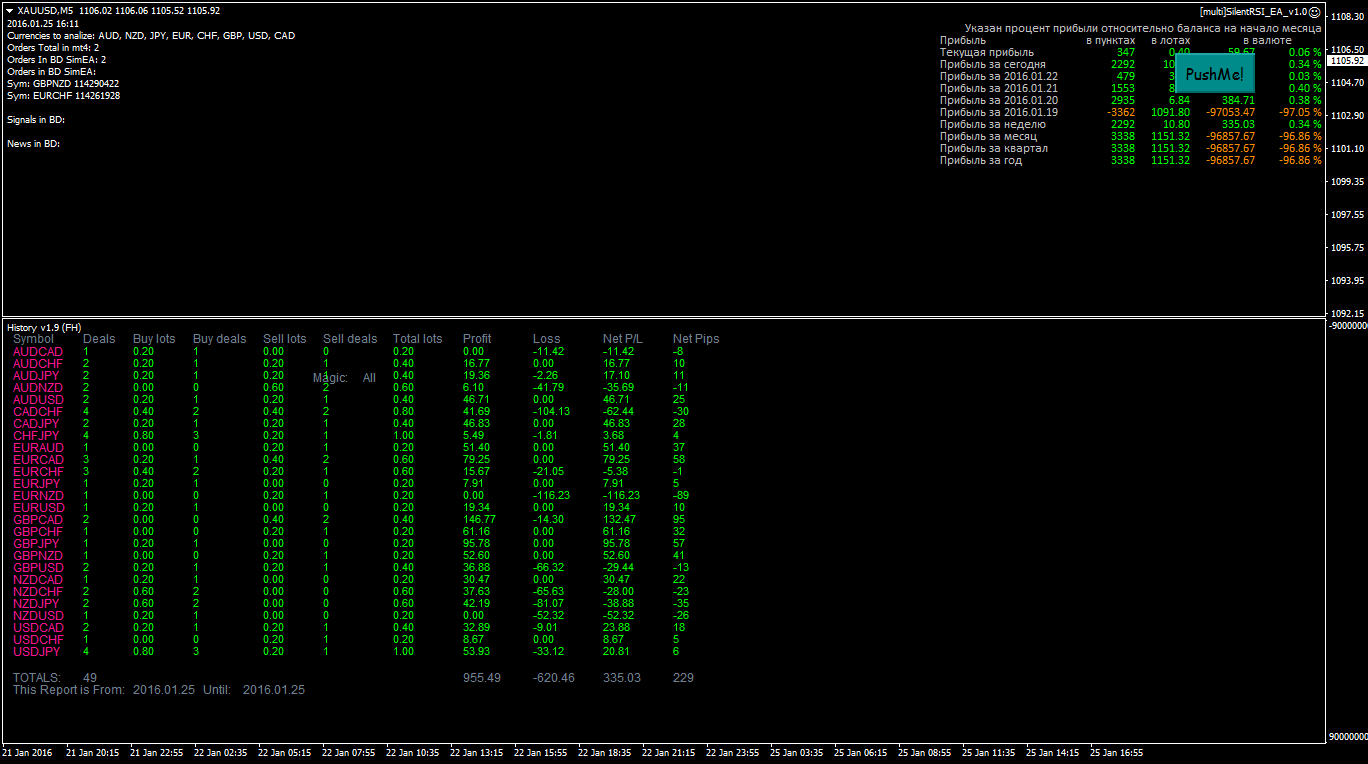Viewport: 1368px width, 764px height.
Task: Click the smiley face expert advisor icon
Action: pyautogui.click(x=1315, y=12)
